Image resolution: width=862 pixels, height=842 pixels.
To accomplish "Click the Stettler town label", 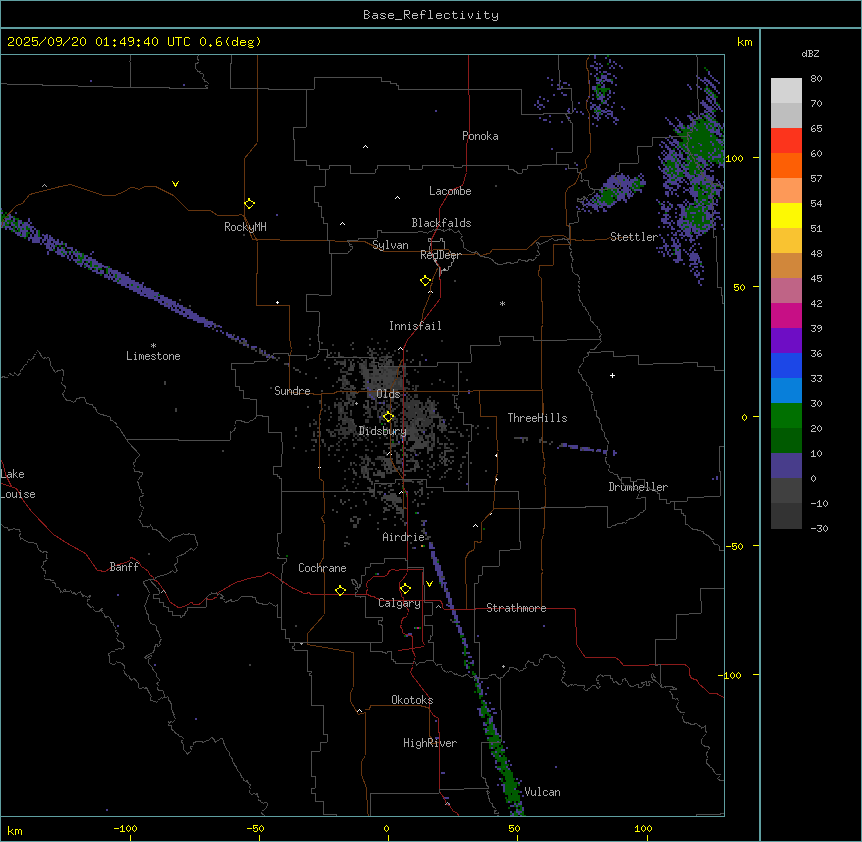I will 634,237.
